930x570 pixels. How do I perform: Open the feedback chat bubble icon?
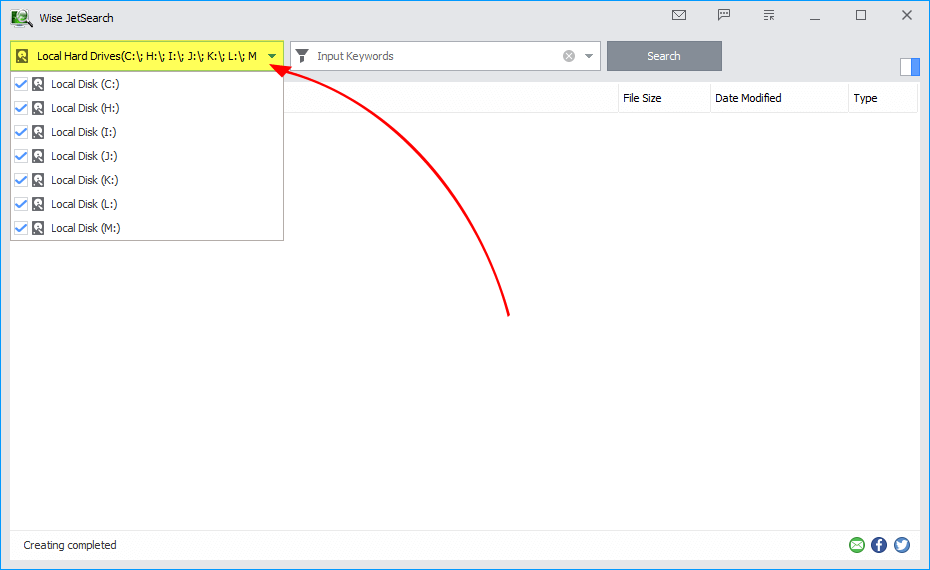click(724, 15)
